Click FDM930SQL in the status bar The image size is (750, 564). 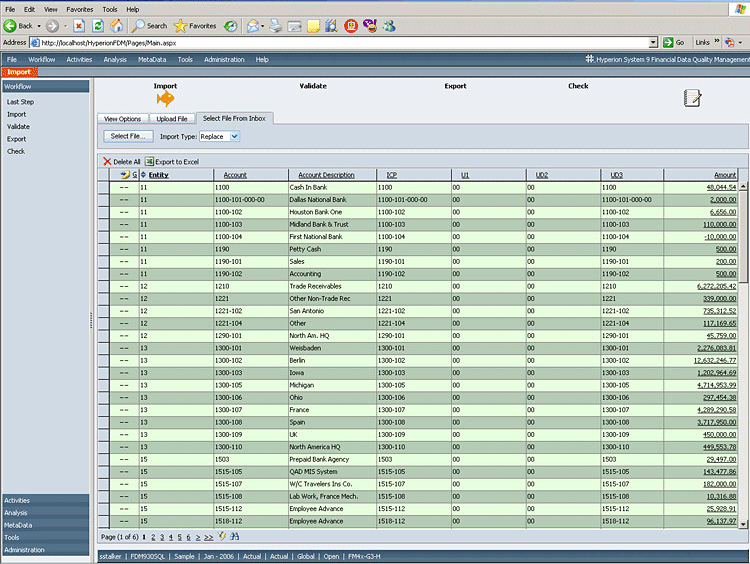147,556
